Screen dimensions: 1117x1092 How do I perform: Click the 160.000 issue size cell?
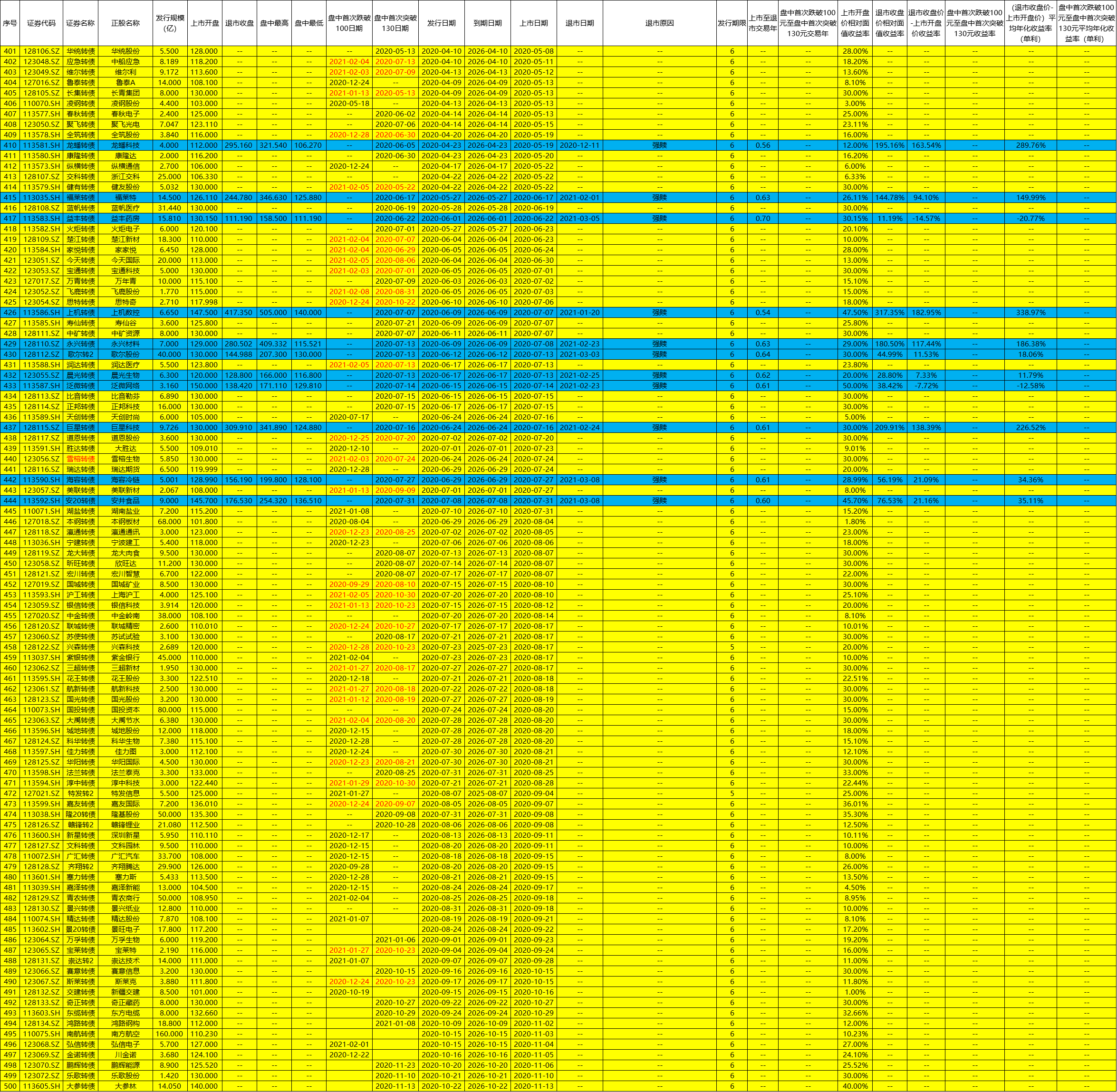[170, 1034]
